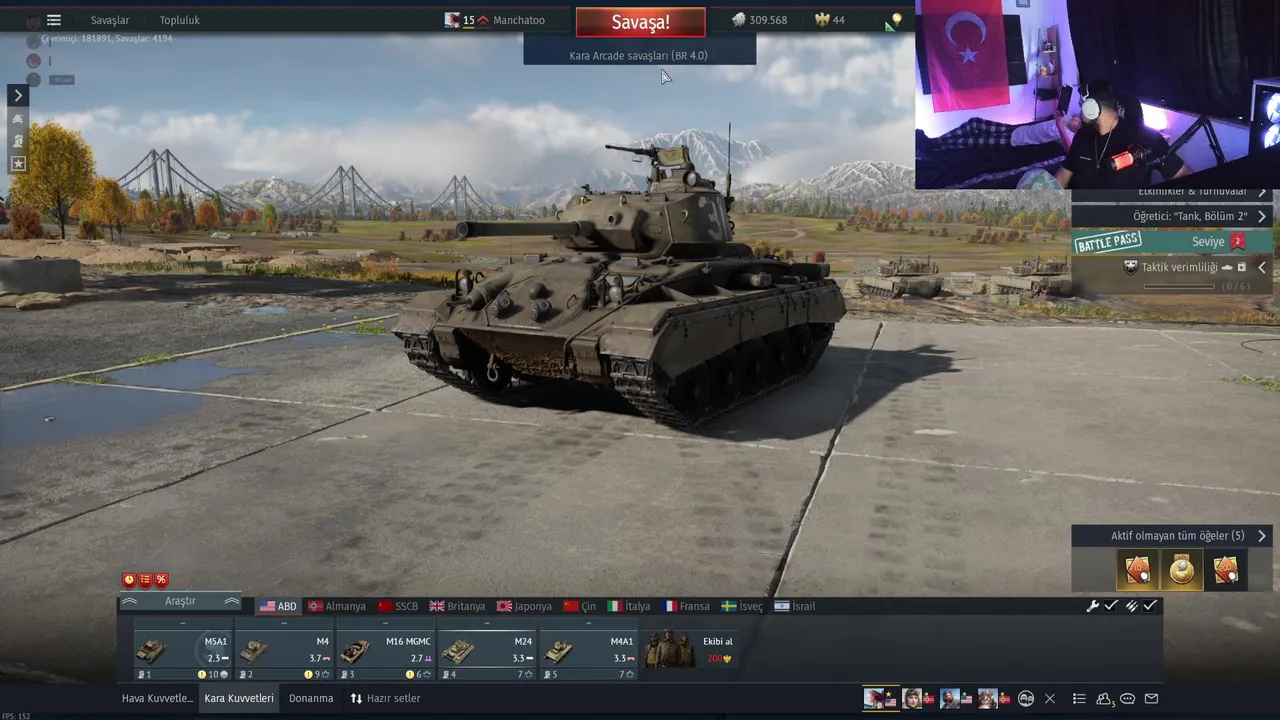Select the SSCB nation tab
This screenshot has width=1280, height=720.
click(398, 606)
